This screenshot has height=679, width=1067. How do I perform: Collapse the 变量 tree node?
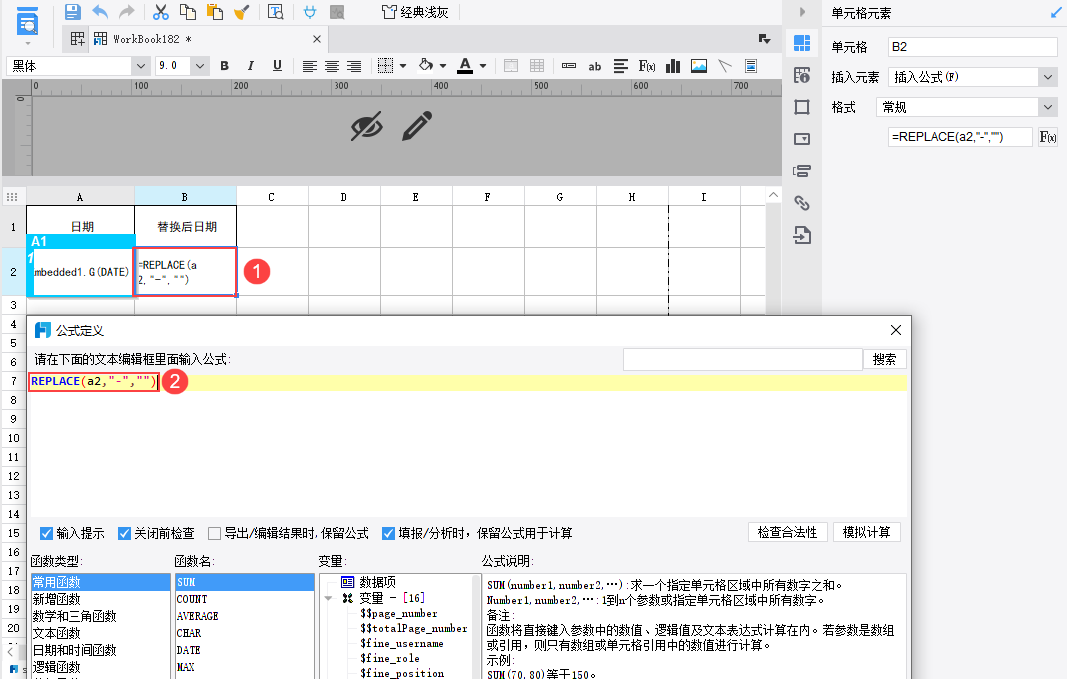(329, 598)
